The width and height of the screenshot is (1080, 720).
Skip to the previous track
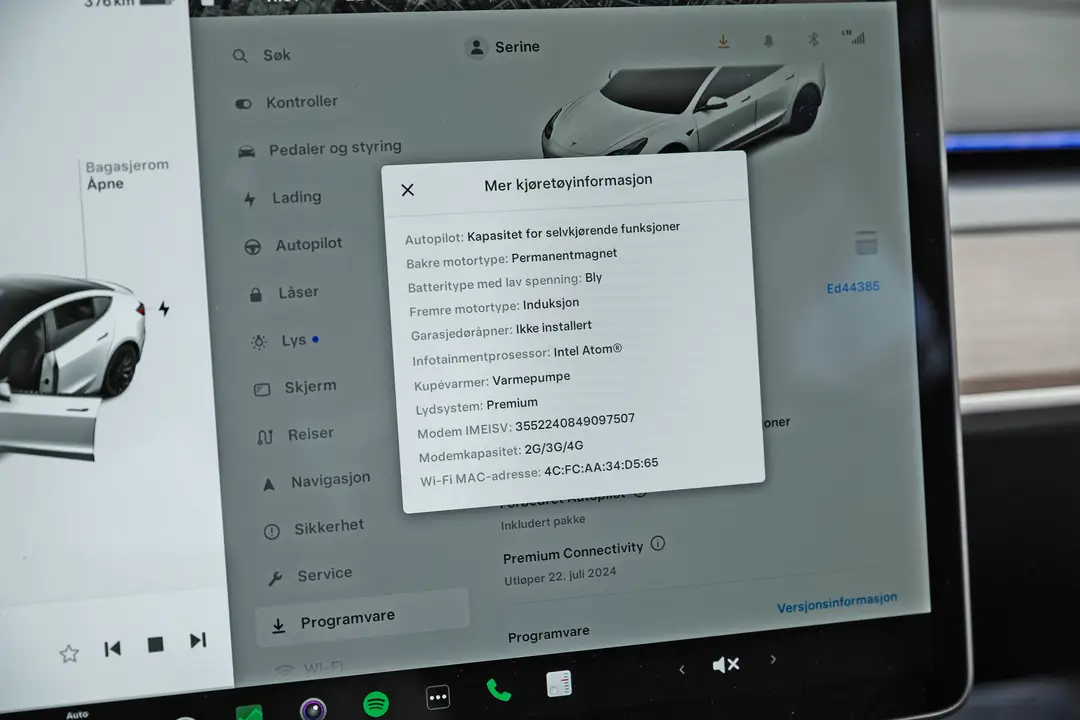tap(112, 648)
